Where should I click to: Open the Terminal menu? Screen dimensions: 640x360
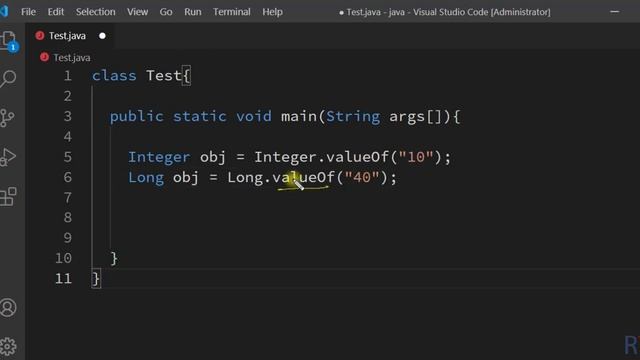pyautogui.click(x=231, y=12)
